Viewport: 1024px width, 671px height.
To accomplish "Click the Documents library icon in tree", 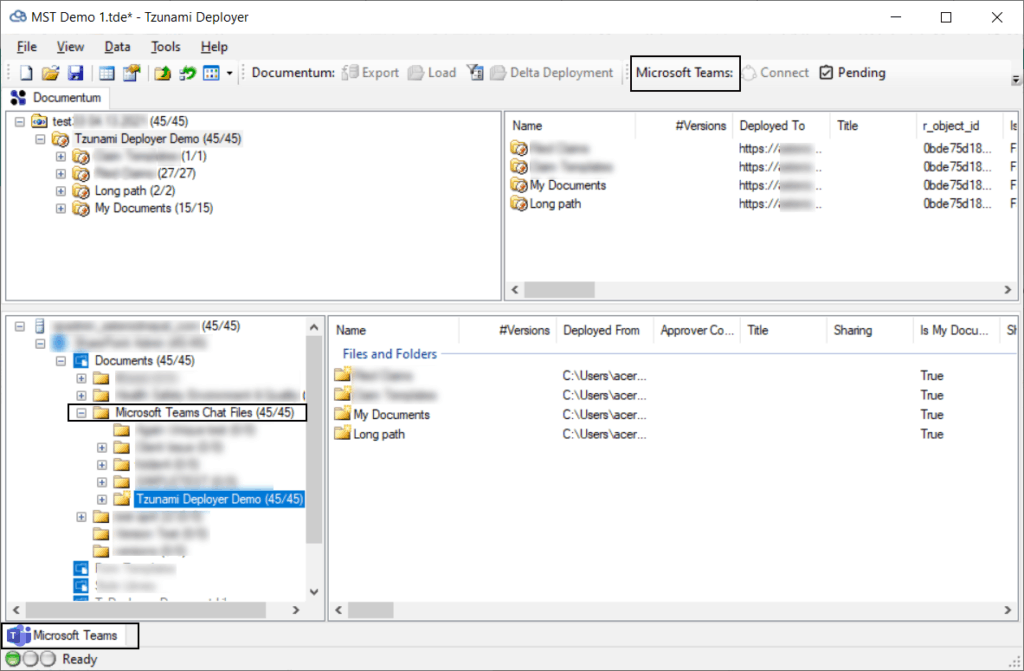I will coord(81,361).
